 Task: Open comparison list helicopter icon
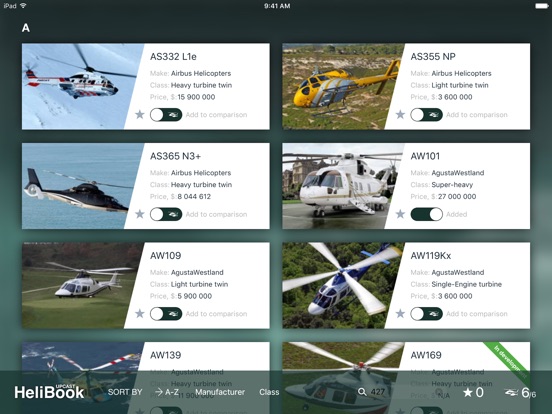point(512,392)
